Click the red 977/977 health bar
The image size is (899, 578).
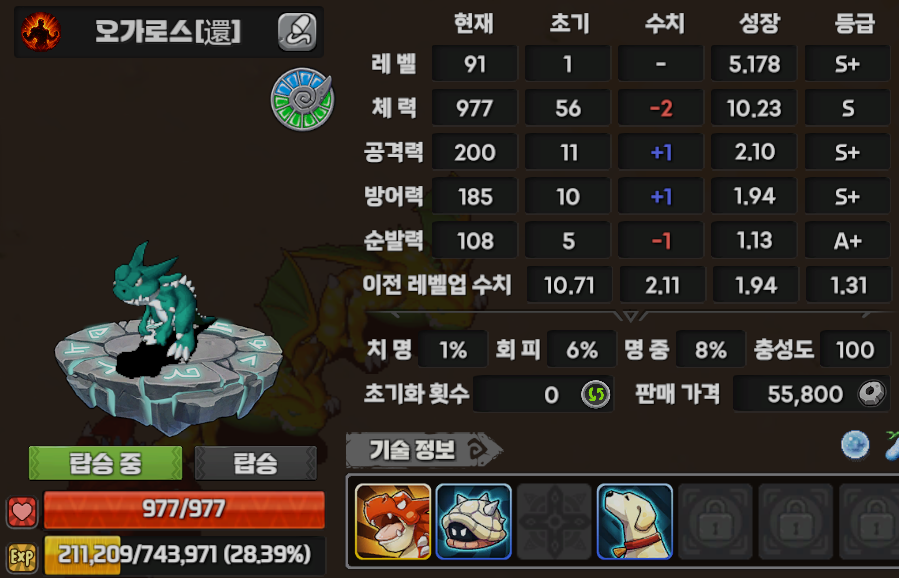(184, 509)
